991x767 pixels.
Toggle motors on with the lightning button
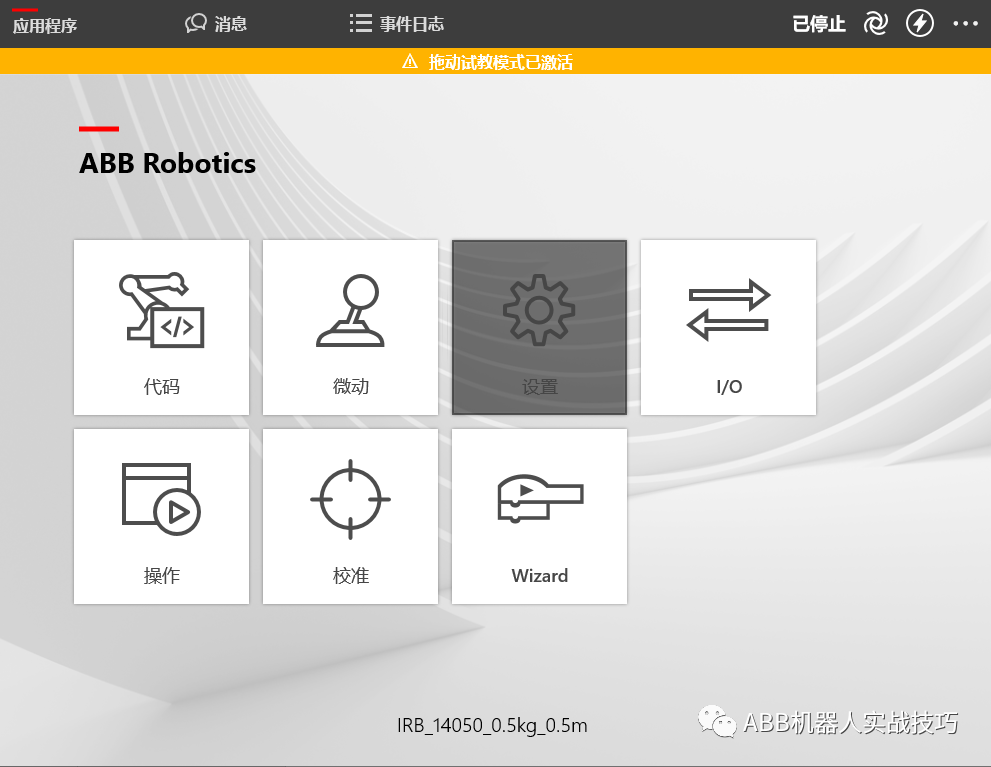(920, 23)
